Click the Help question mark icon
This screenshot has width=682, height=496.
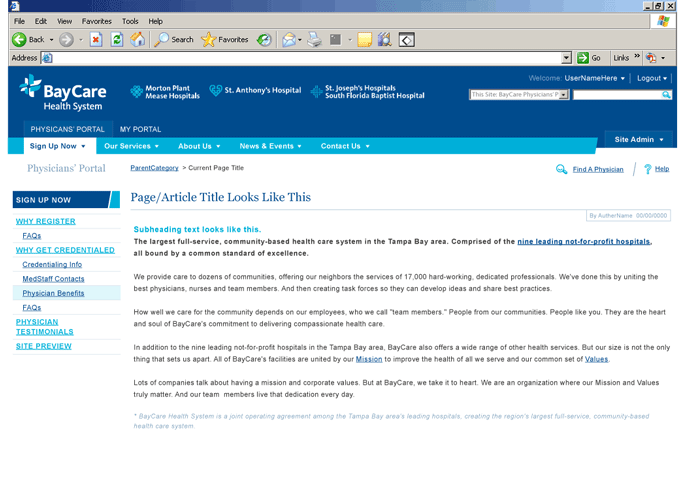coord(648,169)
